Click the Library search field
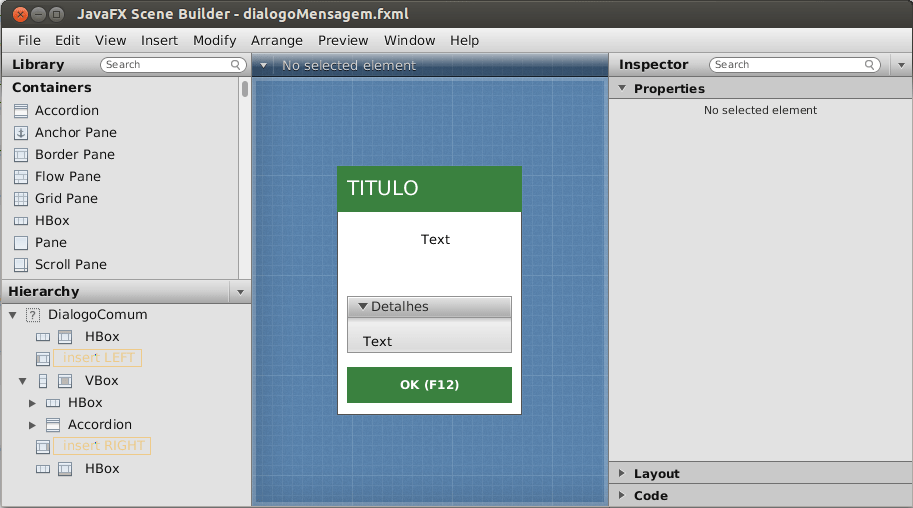 (173, 65)
